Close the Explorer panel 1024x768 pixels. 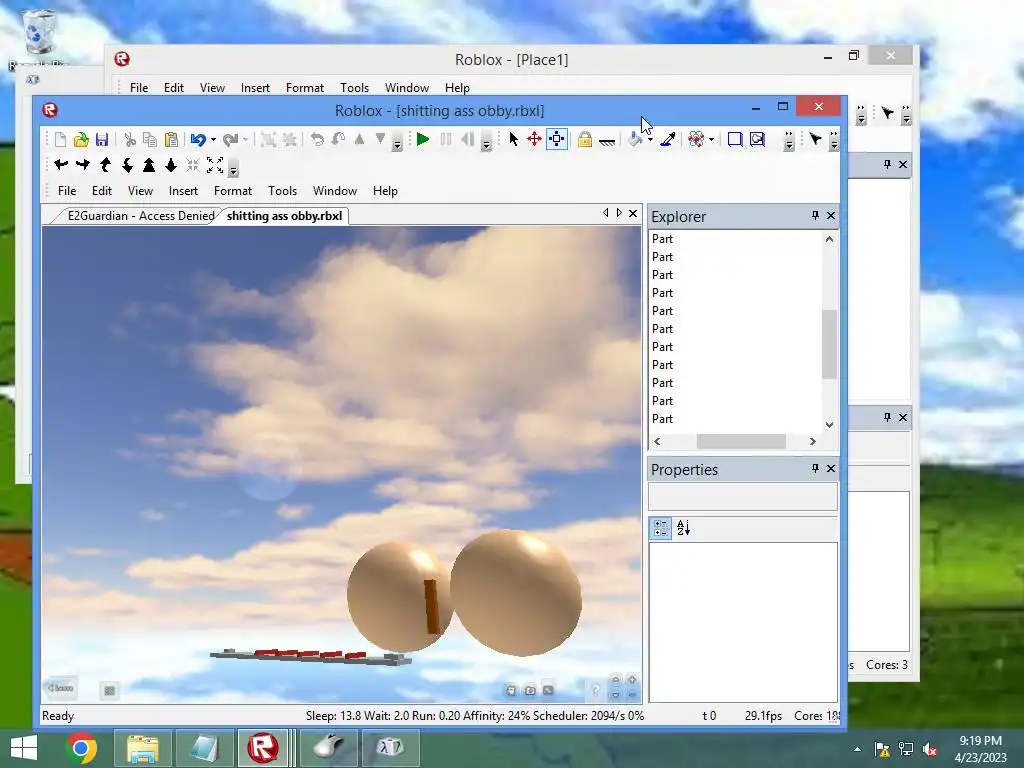coord(831,216)
